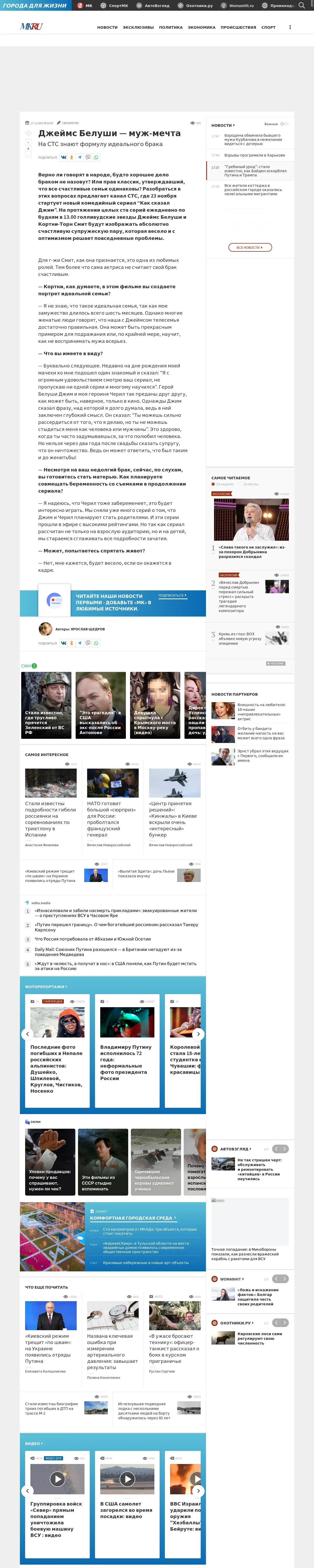The width and height of the screenshot is (314, 1568).
Task: Share article top via Odnoklassniki icon
Action: 71,157
